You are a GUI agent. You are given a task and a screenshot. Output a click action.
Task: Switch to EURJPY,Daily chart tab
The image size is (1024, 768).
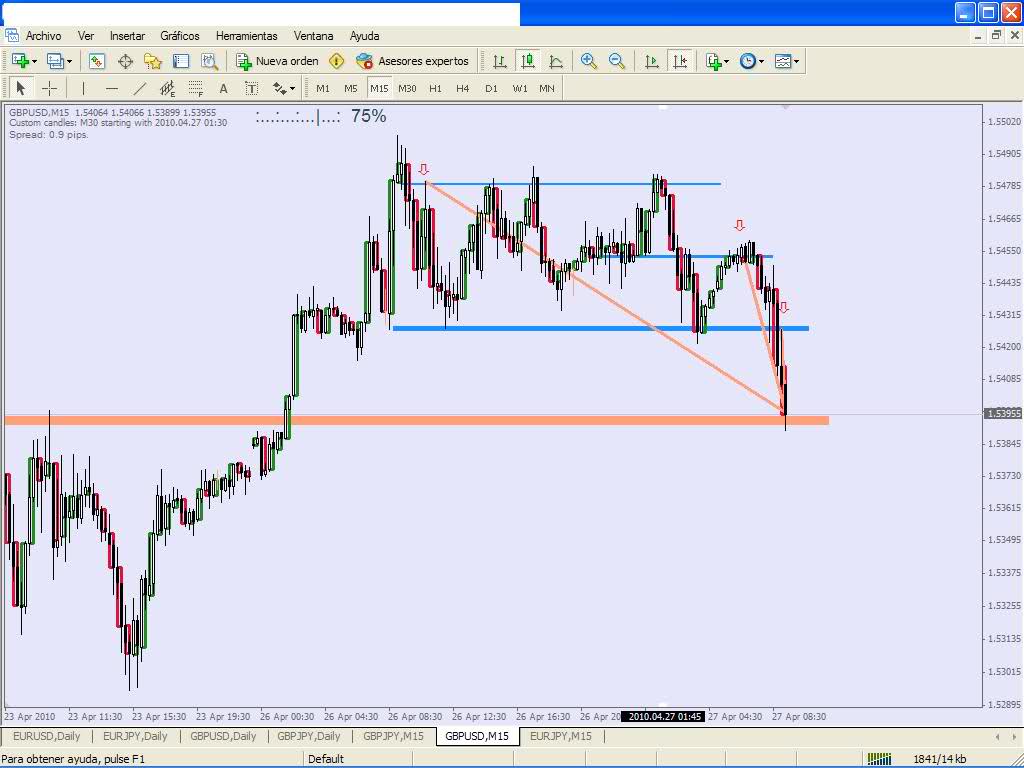click(x=135, y=736)
